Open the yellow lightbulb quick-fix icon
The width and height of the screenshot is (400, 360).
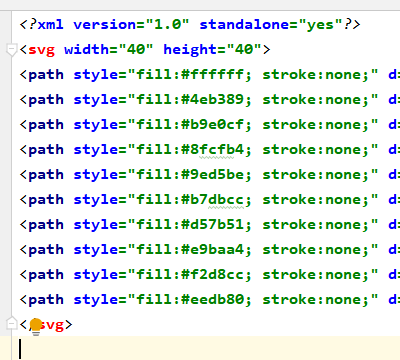(36, 326)
